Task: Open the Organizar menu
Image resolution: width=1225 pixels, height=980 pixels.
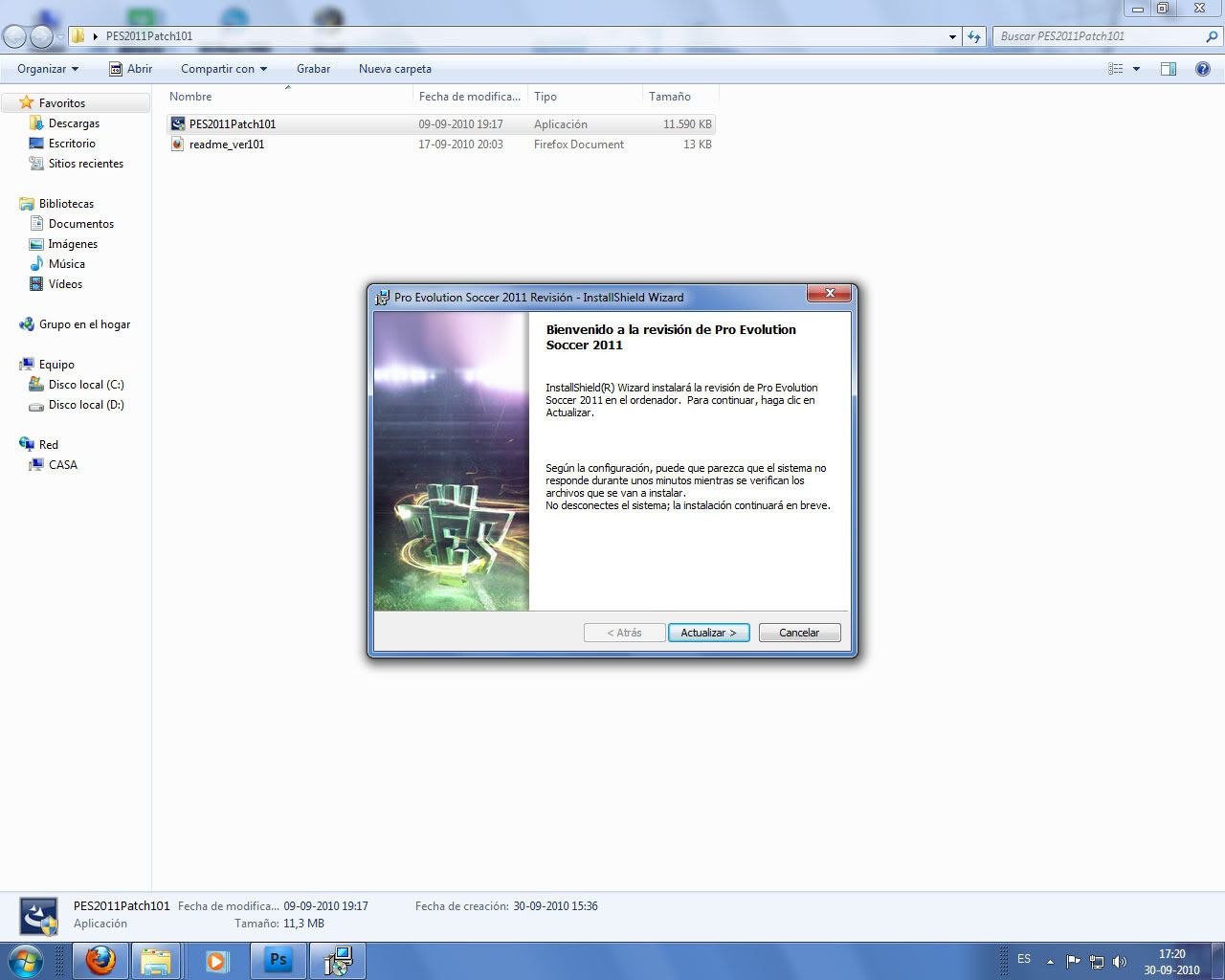Action: (x=48, y=69)
